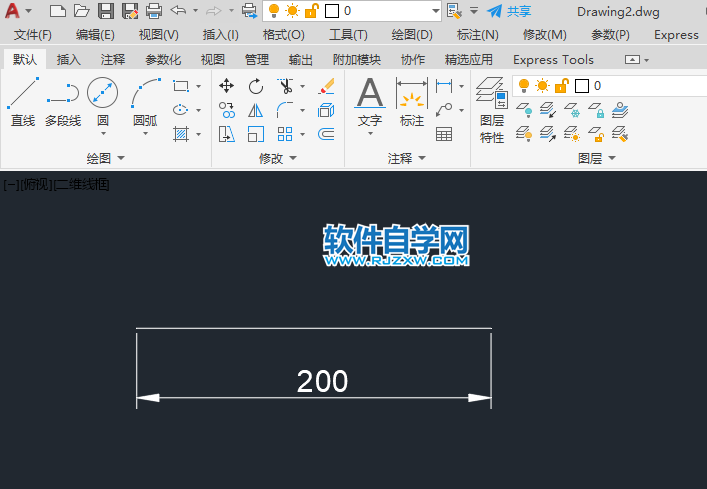Select the Stretch tool icon
The image size is (707, 489).
click(226, 134)
